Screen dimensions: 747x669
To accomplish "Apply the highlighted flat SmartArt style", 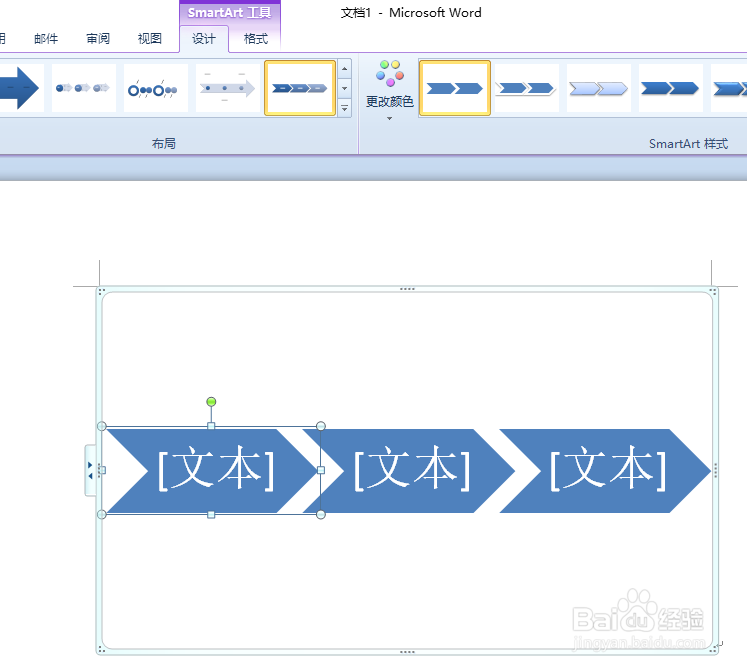I will pyautogui.click(x=455, y=88).
